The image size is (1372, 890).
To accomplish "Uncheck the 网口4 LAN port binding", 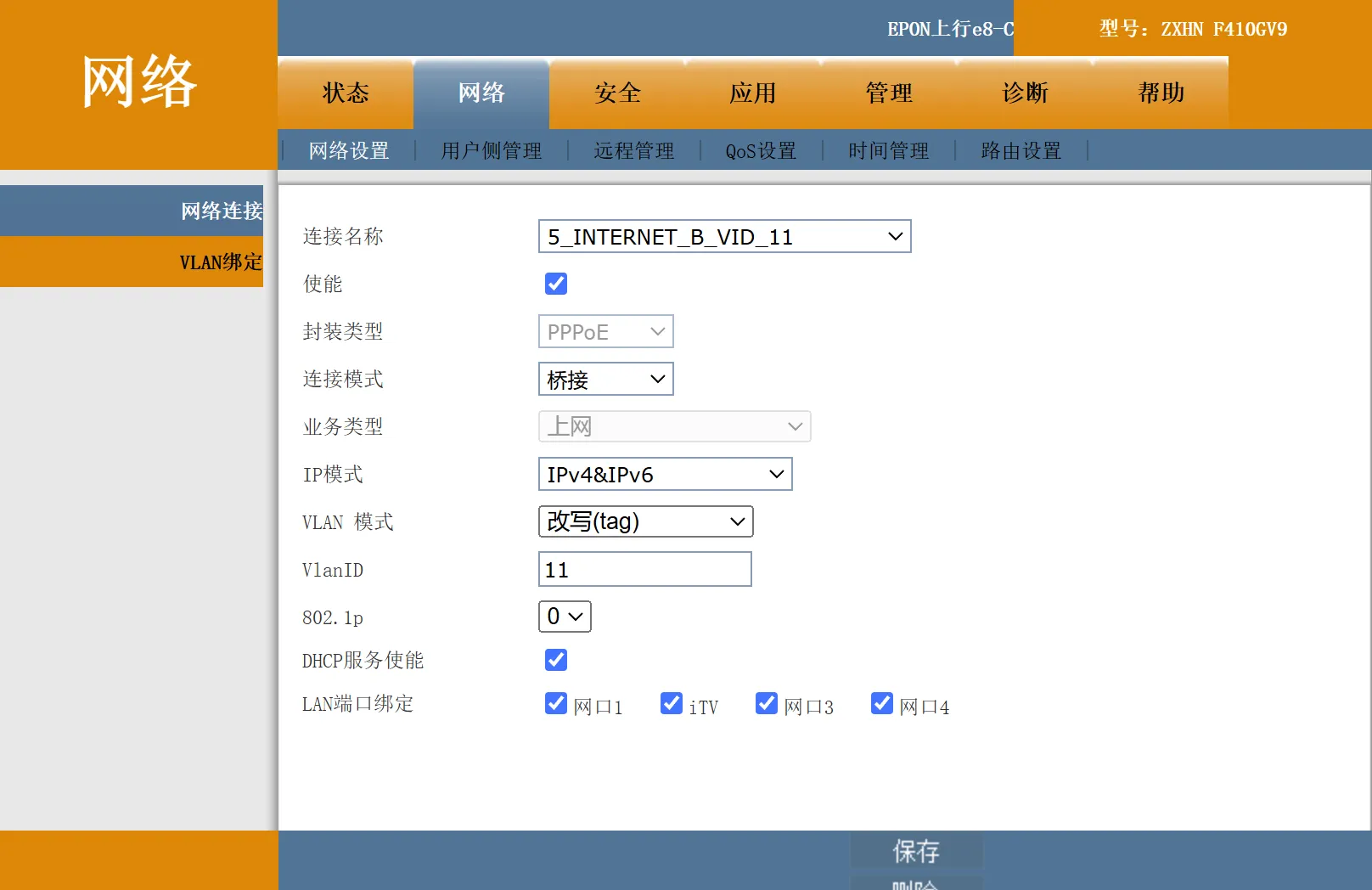I will [882, 703].
